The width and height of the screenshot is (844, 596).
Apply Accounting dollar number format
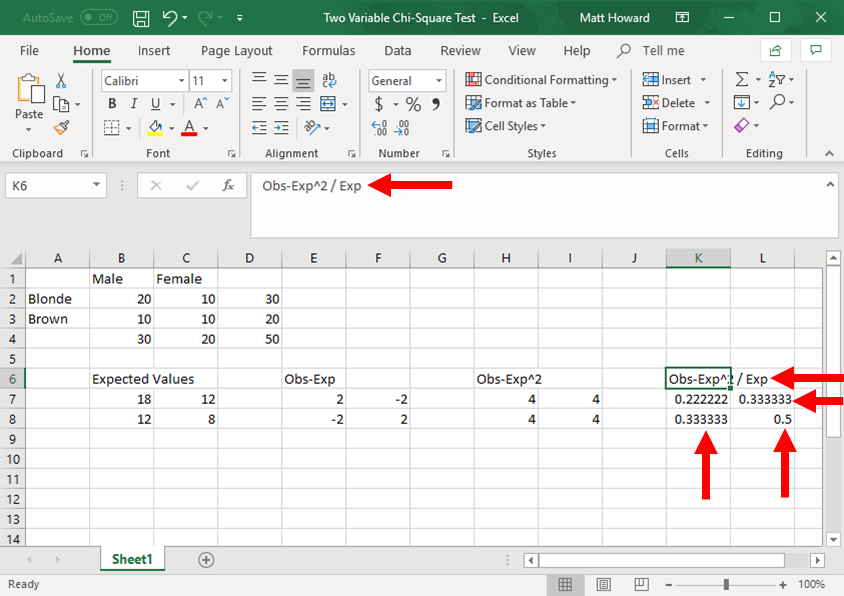point(379,104)
